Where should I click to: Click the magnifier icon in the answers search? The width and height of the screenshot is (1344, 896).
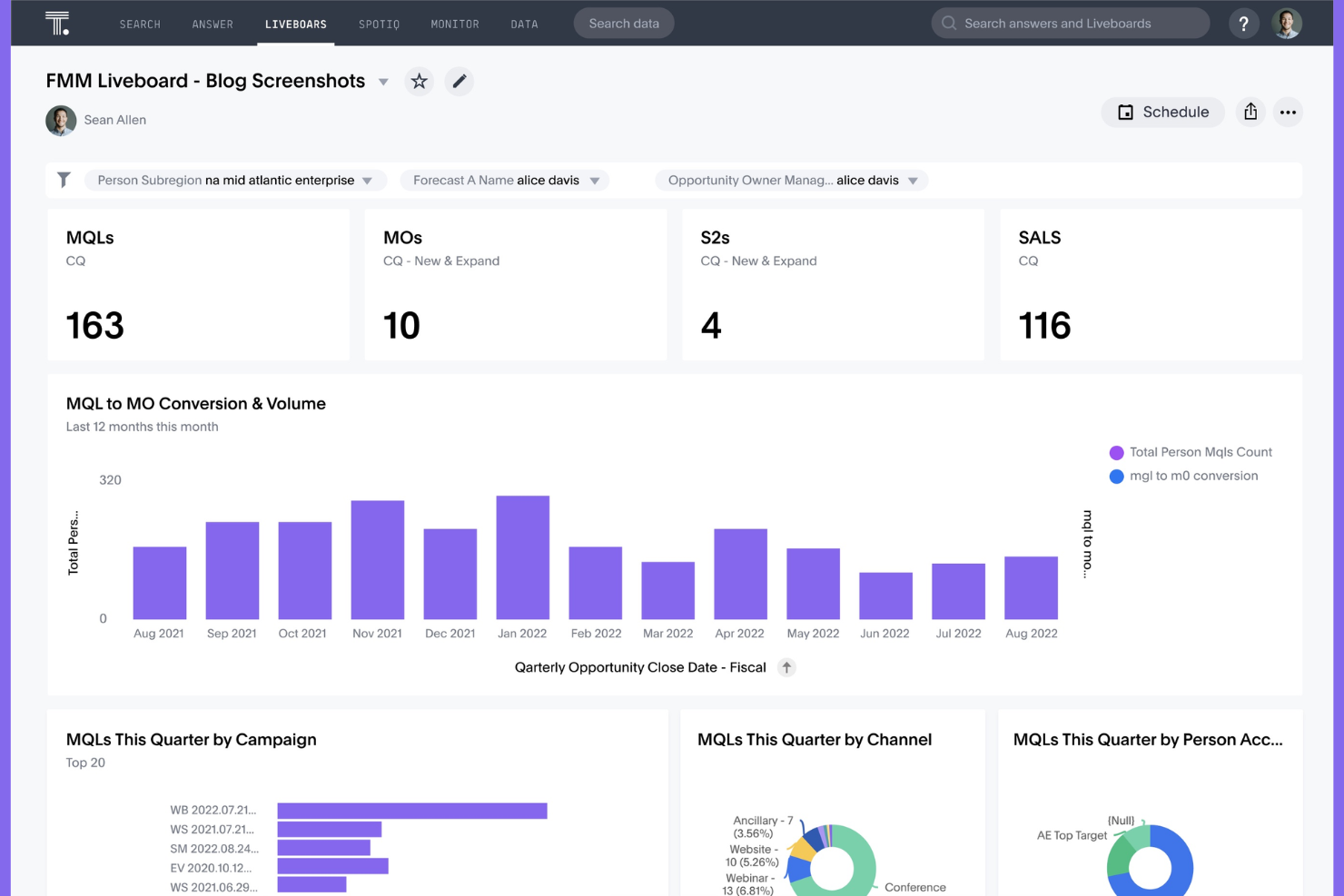pos(949,24)
